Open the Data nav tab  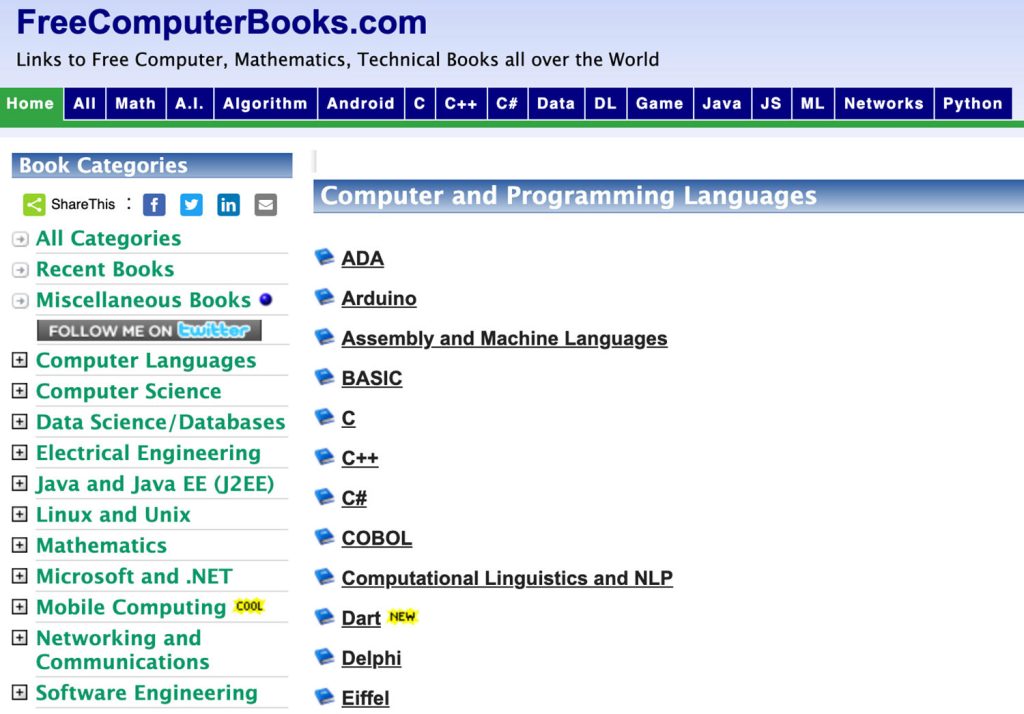click(x=556, y=104)
